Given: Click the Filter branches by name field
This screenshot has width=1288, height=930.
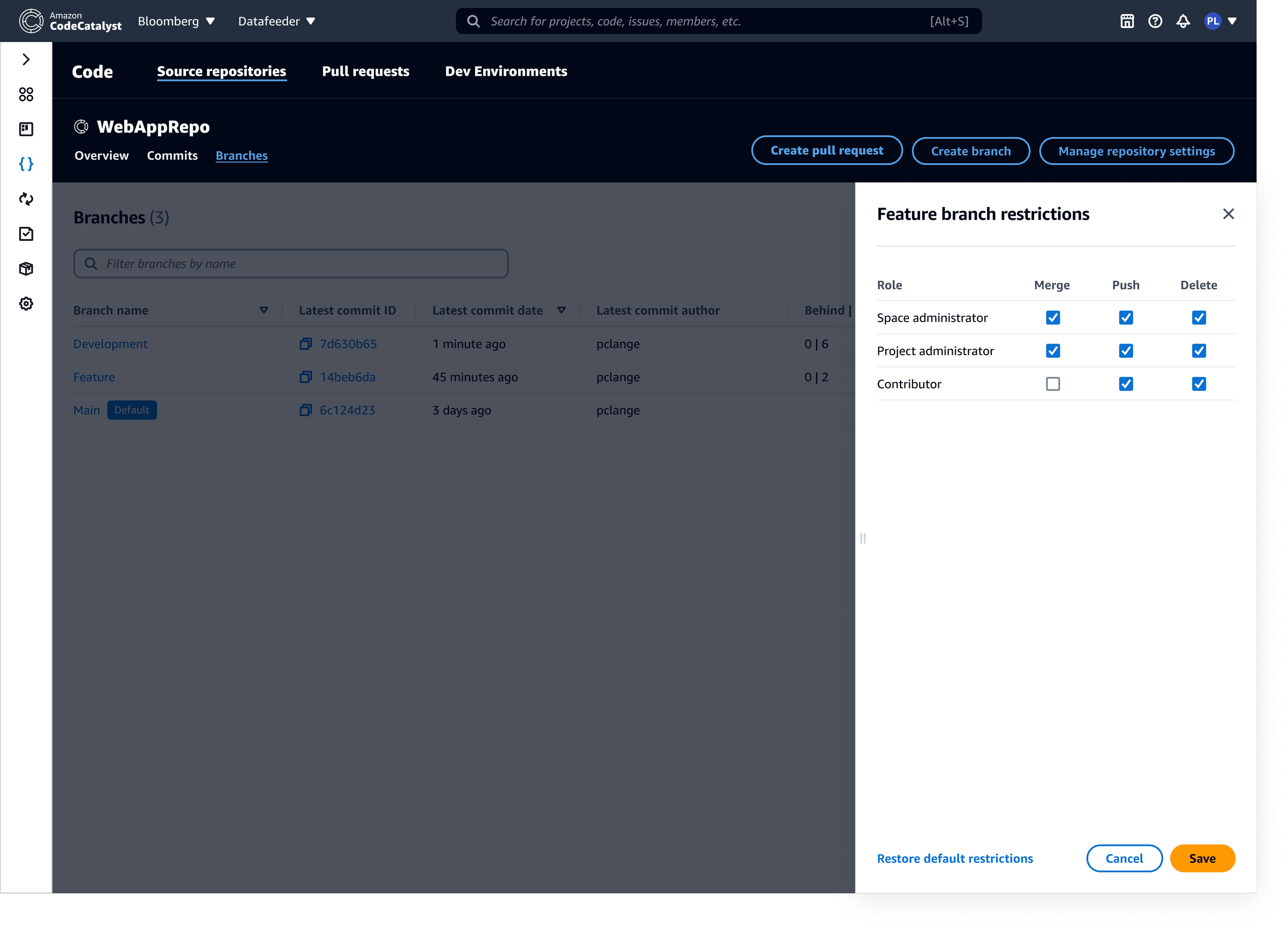Looking at the screenshot, I should click(291, 264).
